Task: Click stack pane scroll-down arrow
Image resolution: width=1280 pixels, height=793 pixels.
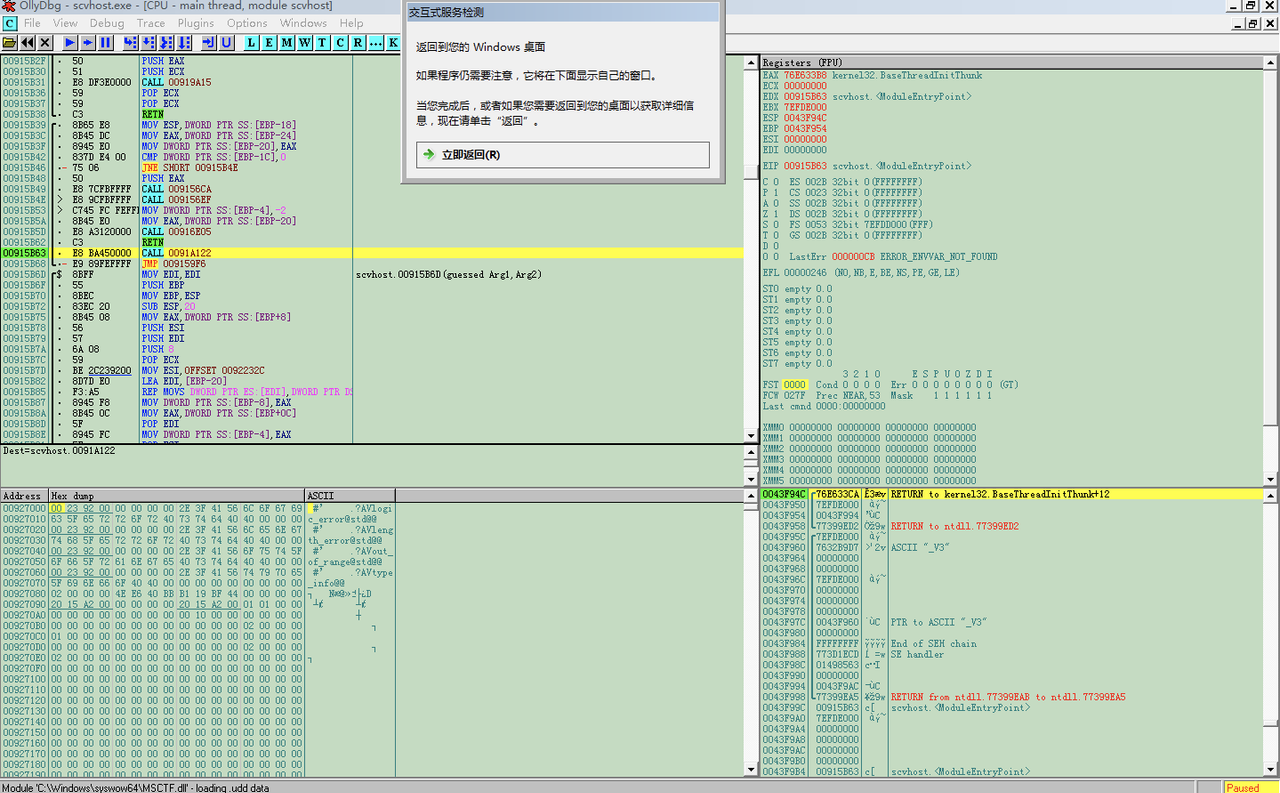Action: [1270, 770]
